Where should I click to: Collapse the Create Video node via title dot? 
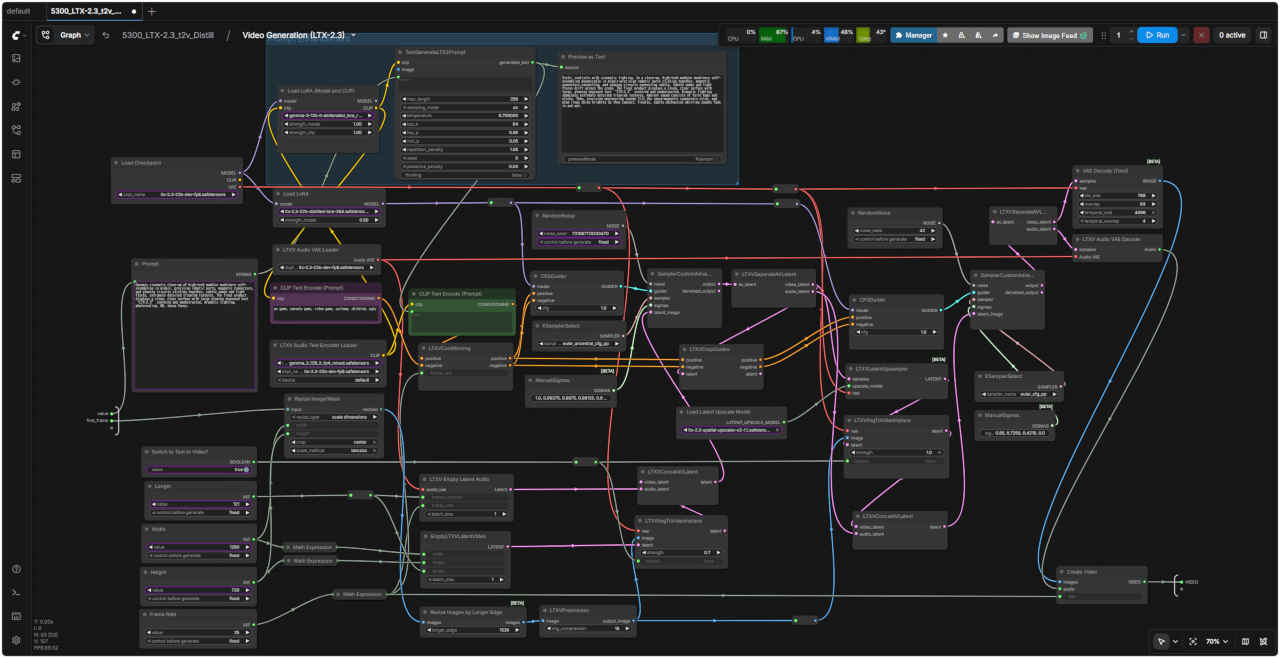click(x=1062, y=572)
